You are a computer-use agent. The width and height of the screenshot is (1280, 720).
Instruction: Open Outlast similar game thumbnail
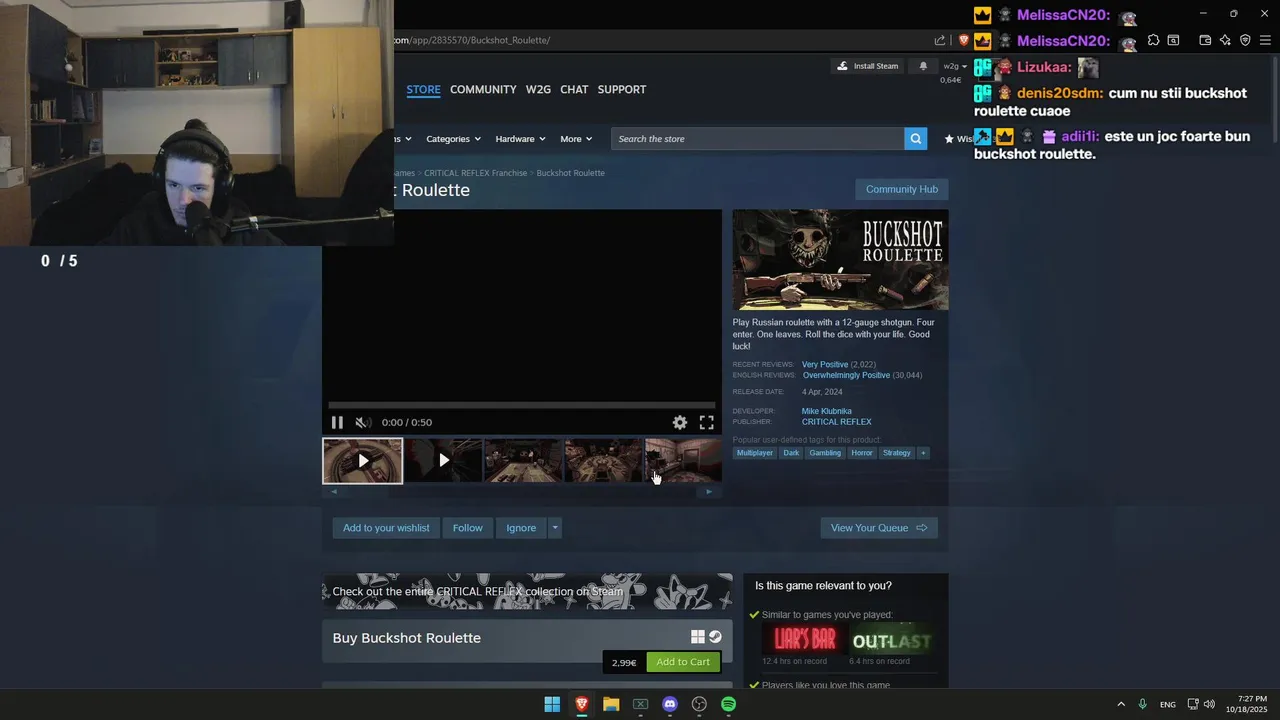click(891, 641)
